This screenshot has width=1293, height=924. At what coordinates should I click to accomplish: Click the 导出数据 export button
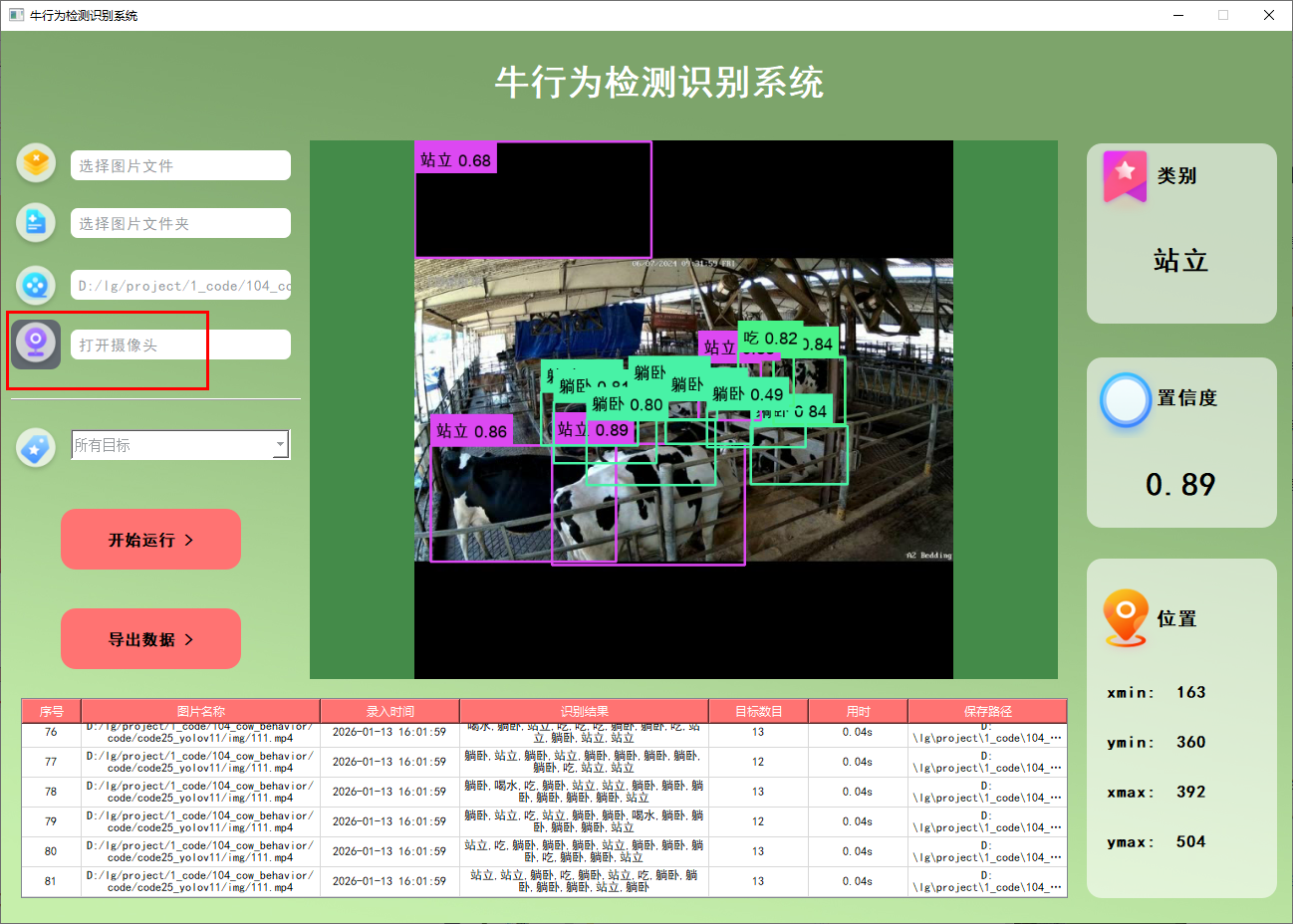click(x=150, y=639)
